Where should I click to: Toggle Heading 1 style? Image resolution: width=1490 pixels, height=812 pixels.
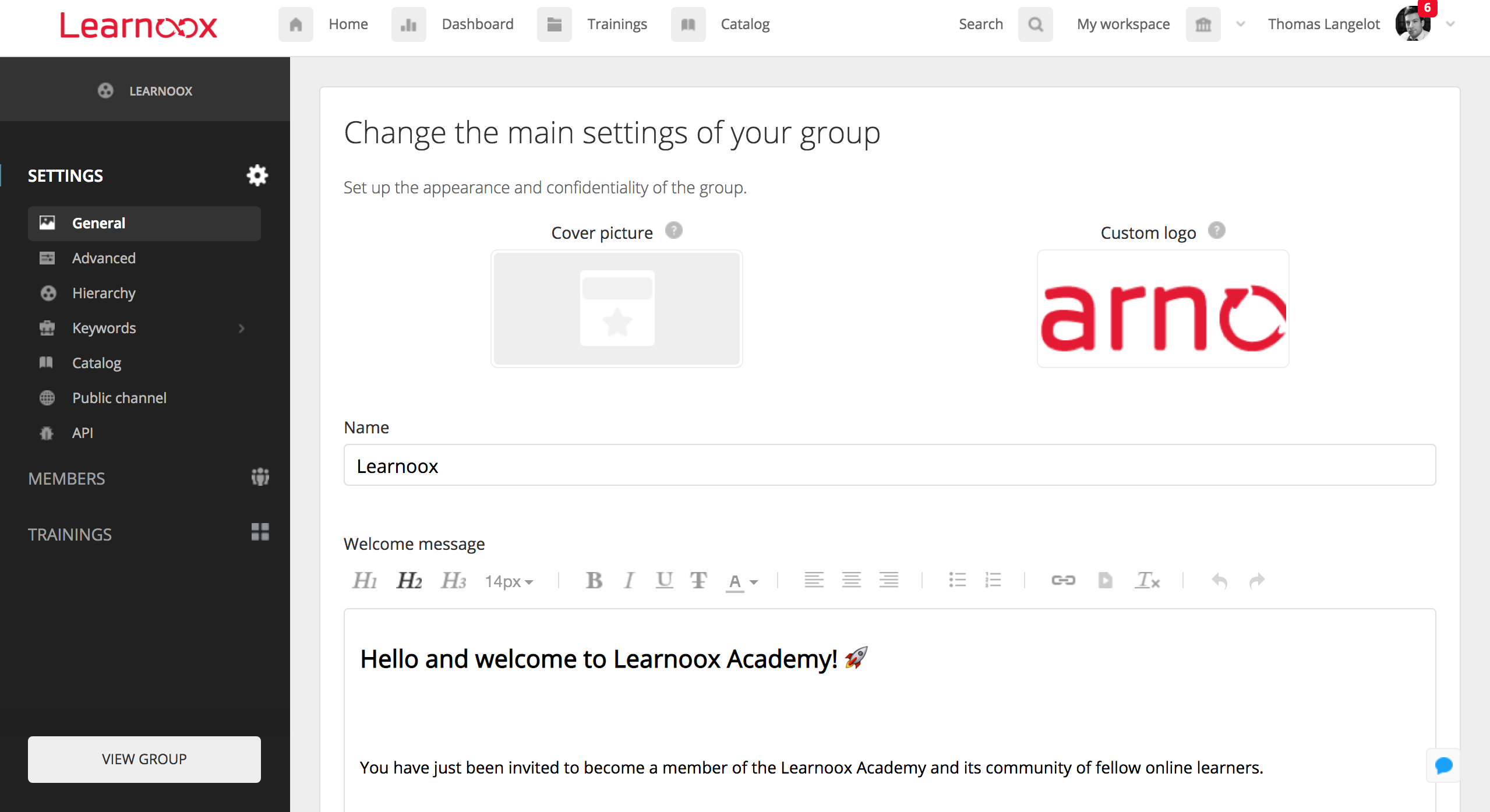(x=365, y=580)
